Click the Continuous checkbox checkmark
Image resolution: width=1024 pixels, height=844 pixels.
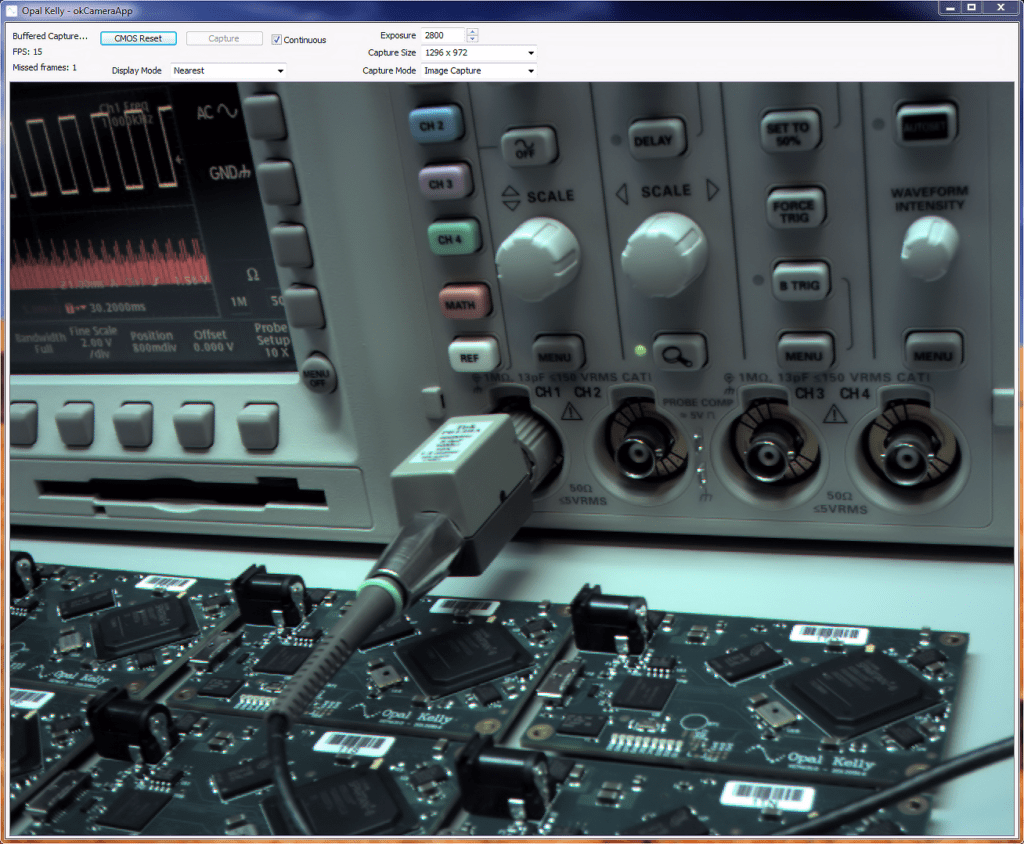click(x=277, y=39)
